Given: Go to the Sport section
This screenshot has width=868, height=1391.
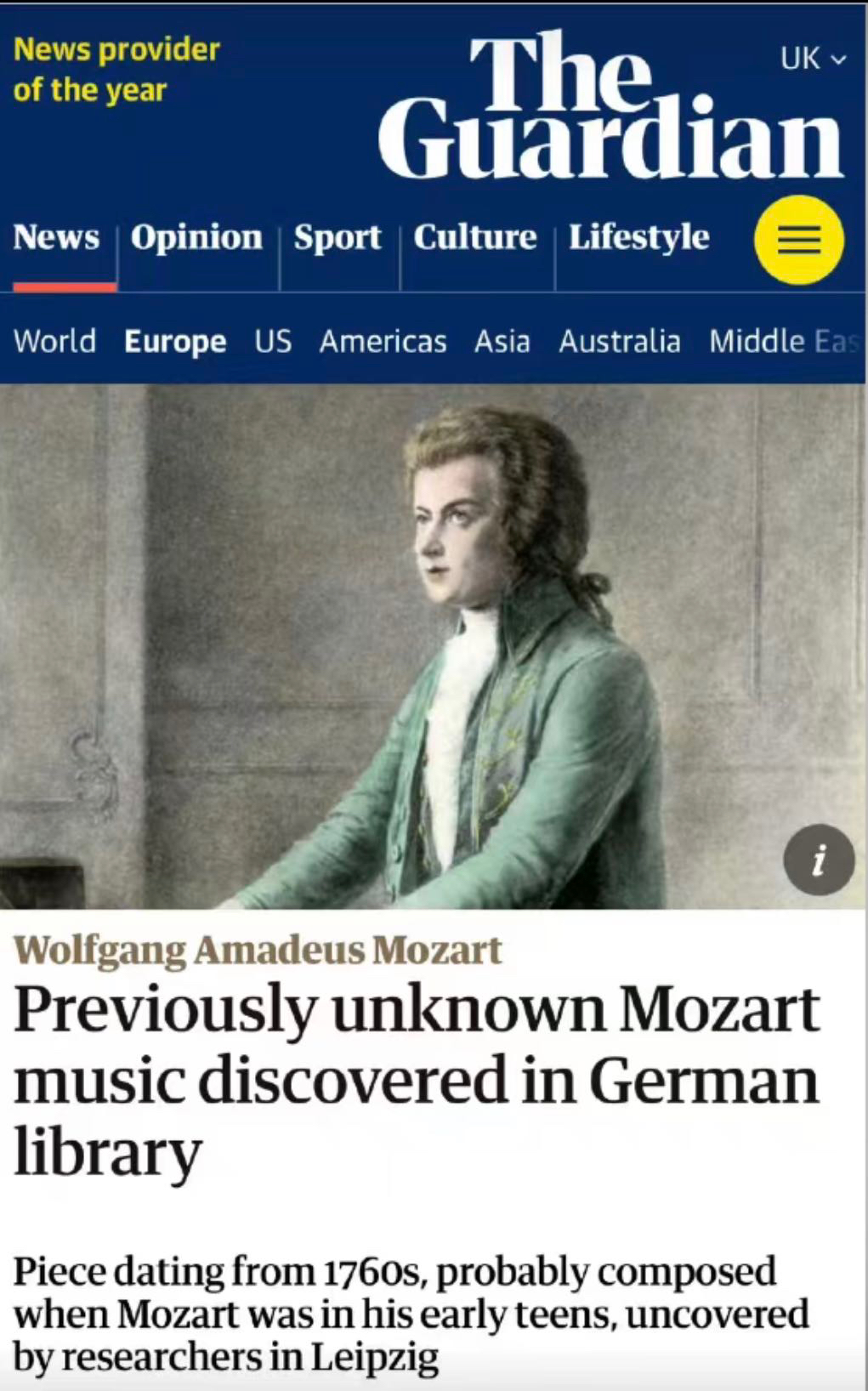Looking at the screenshot, I should [338, 237].
